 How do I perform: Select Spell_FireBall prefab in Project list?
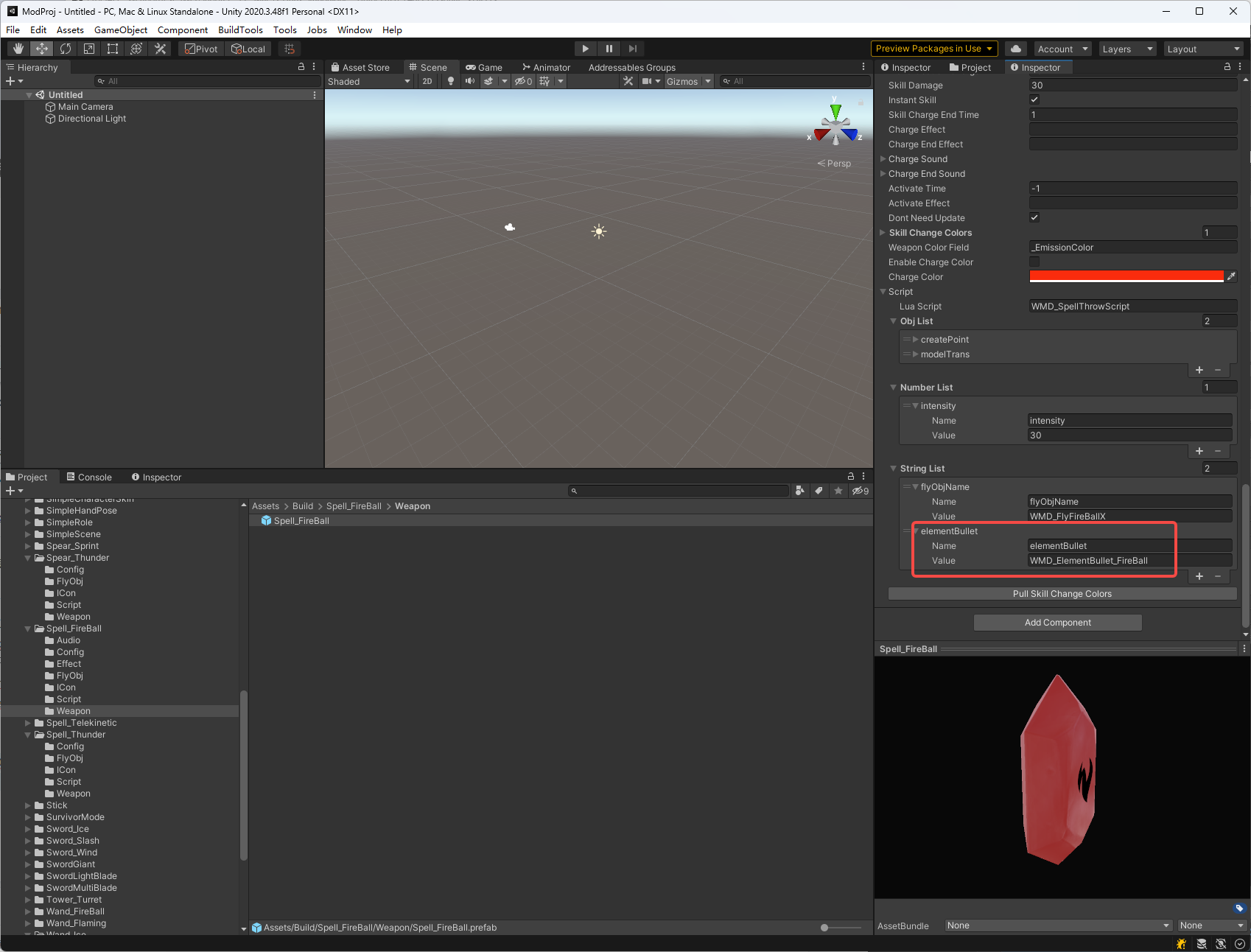(561, 520)
